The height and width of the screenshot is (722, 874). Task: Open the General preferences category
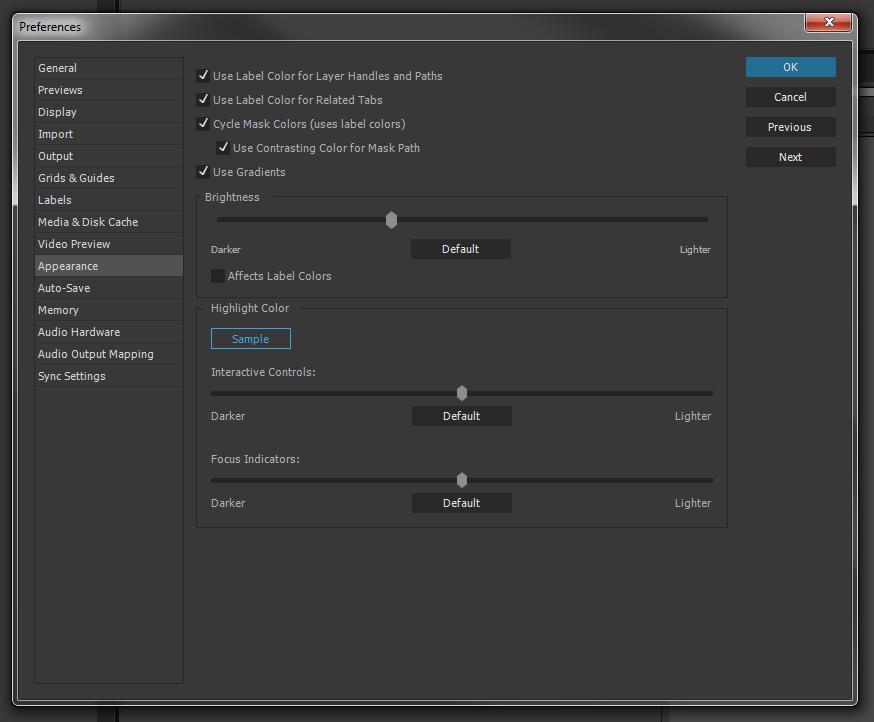109,68
